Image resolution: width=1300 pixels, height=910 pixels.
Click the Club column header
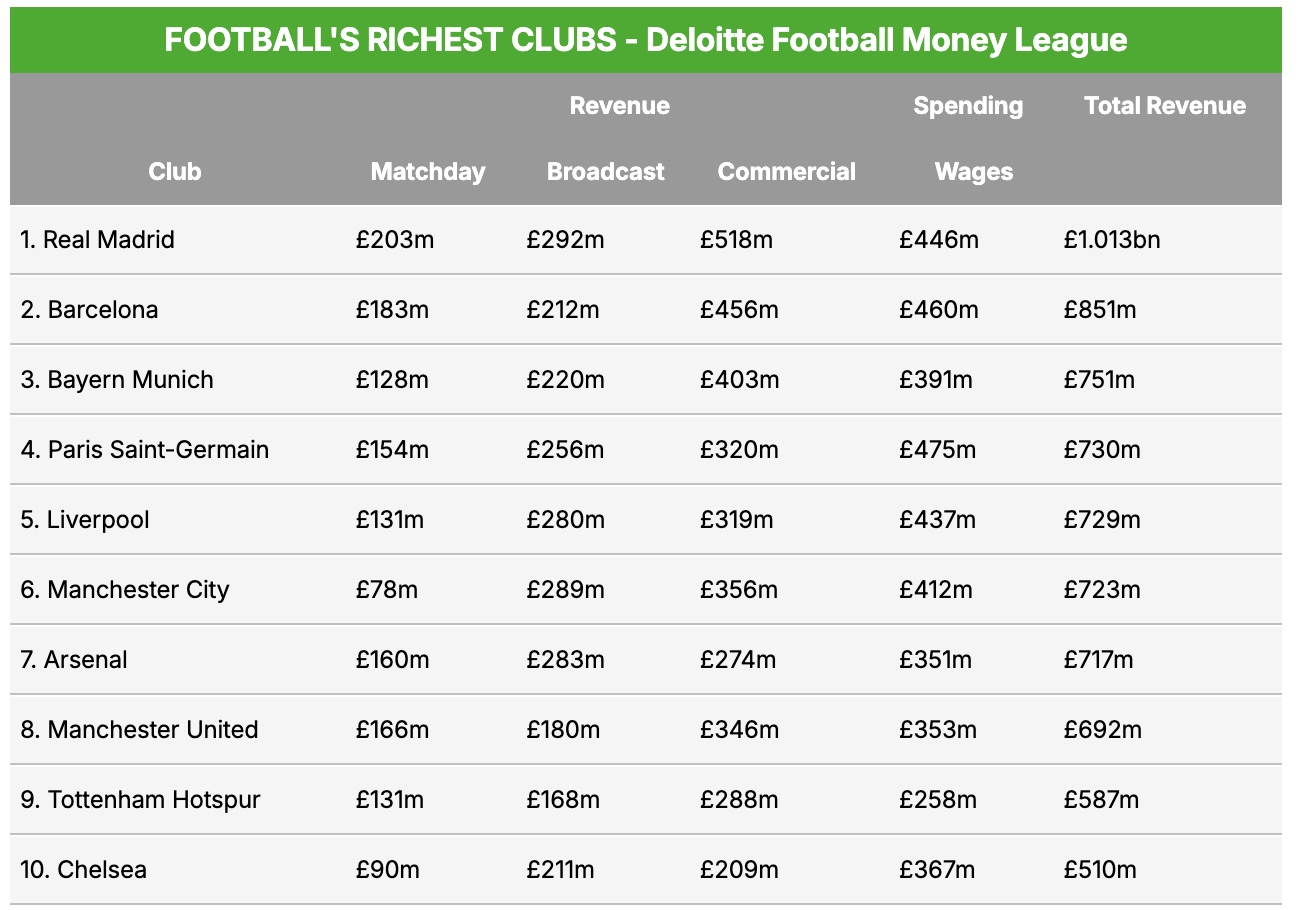175,172
